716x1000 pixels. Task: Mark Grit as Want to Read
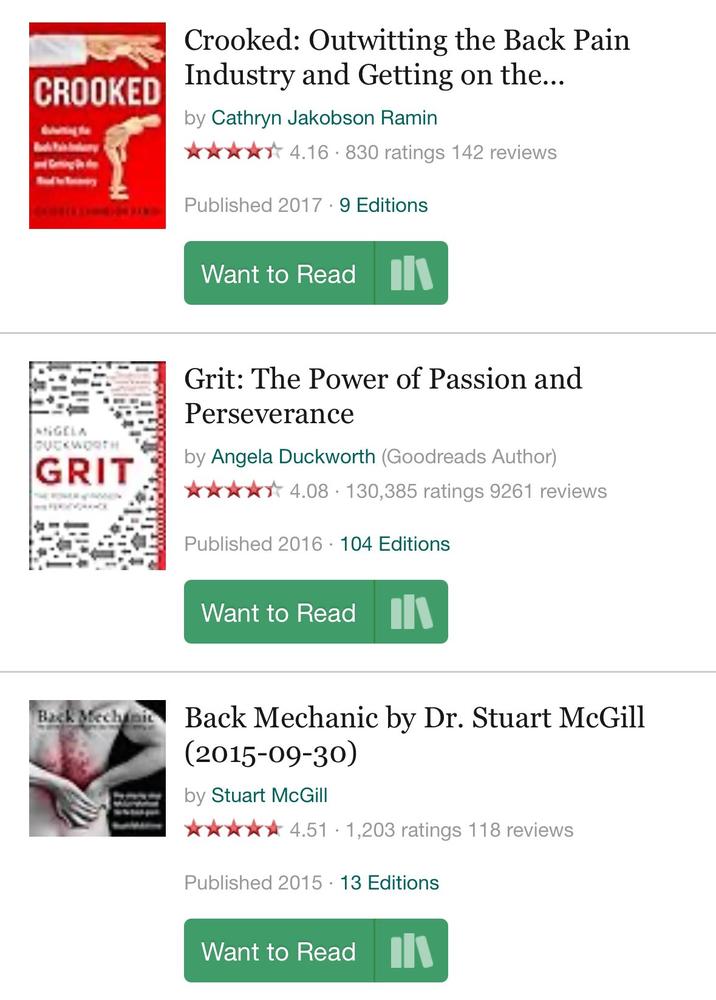point(279,611)
